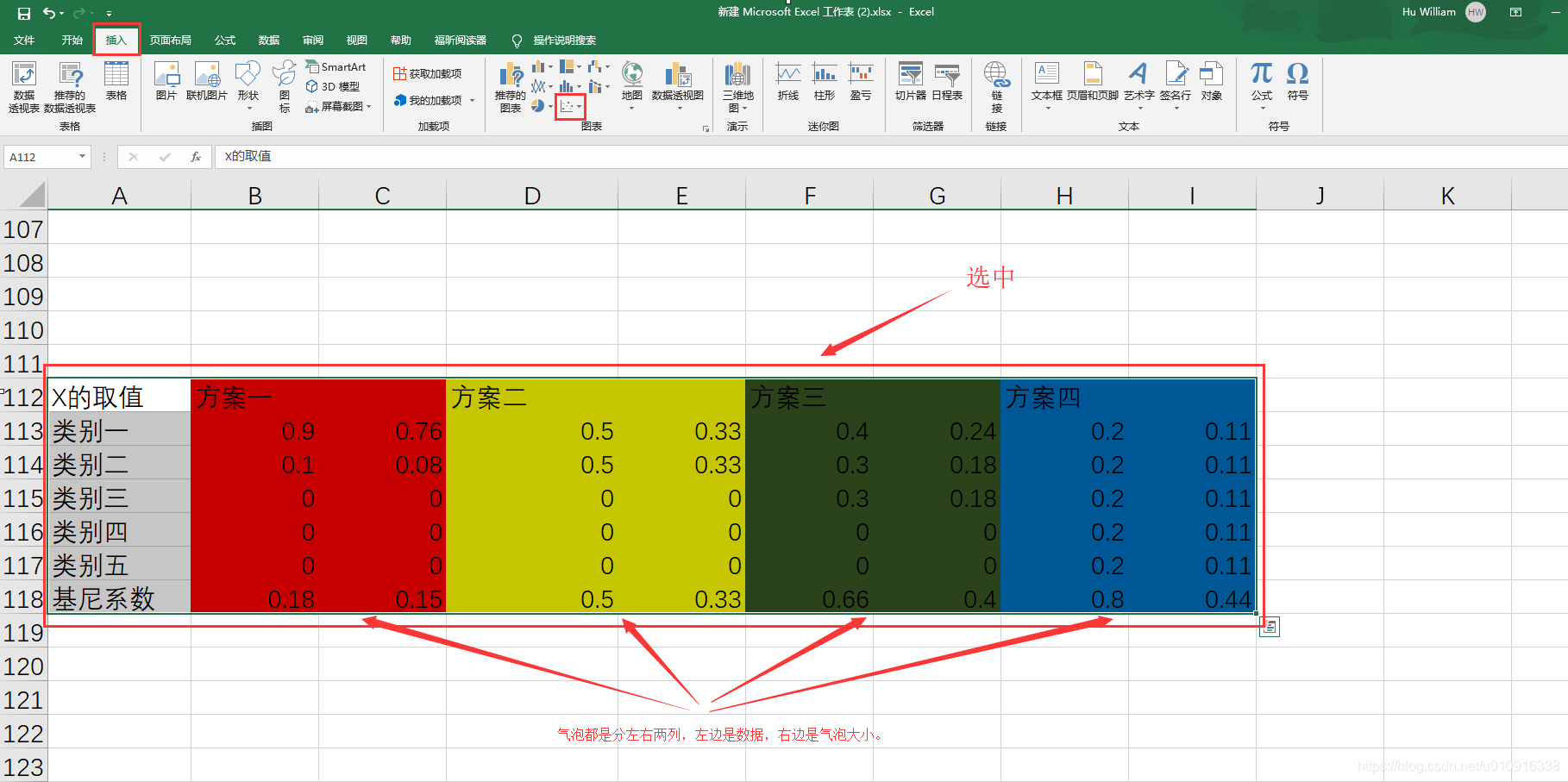This screenshot has width=1568, height=782.
Task: Insert an Object (对象)
Action: pyautogui.click(x=1212, y=83)
